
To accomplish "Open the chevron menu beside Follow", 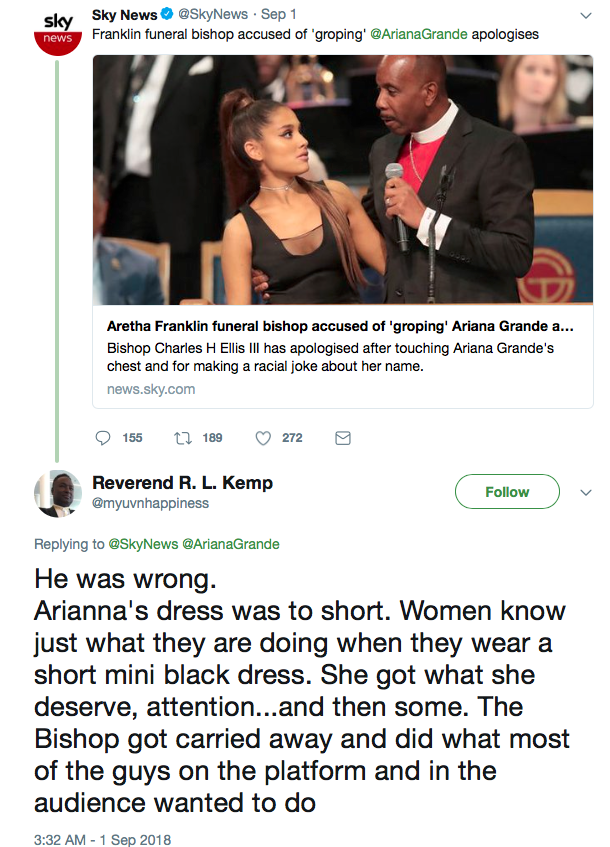I will [x=586, y=492].
